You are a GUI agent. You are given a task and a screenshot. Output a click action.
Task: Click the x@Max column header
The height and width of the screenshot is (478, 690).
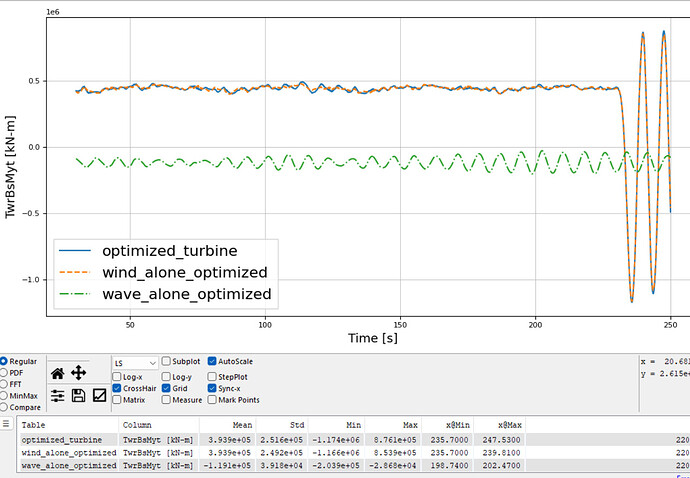coord(499,425)
